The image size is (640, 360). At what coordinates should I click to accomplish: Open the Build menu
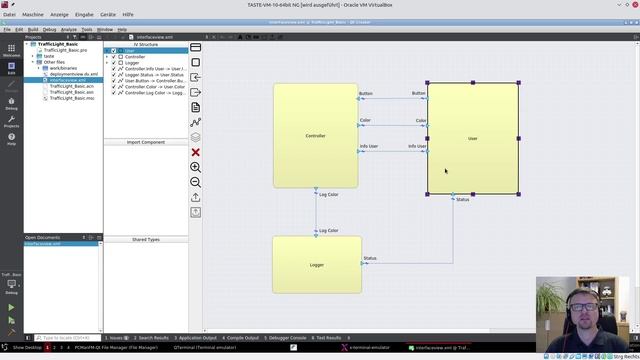(33, 30)
